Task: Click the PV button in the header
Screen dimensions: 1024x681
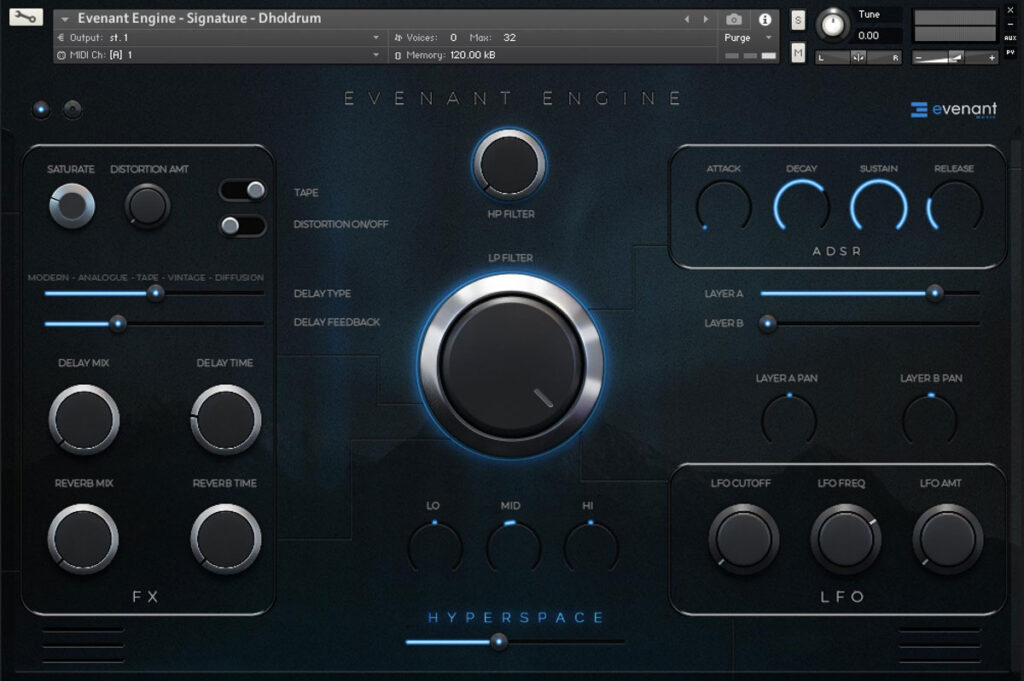Action: coord(1010,53)
